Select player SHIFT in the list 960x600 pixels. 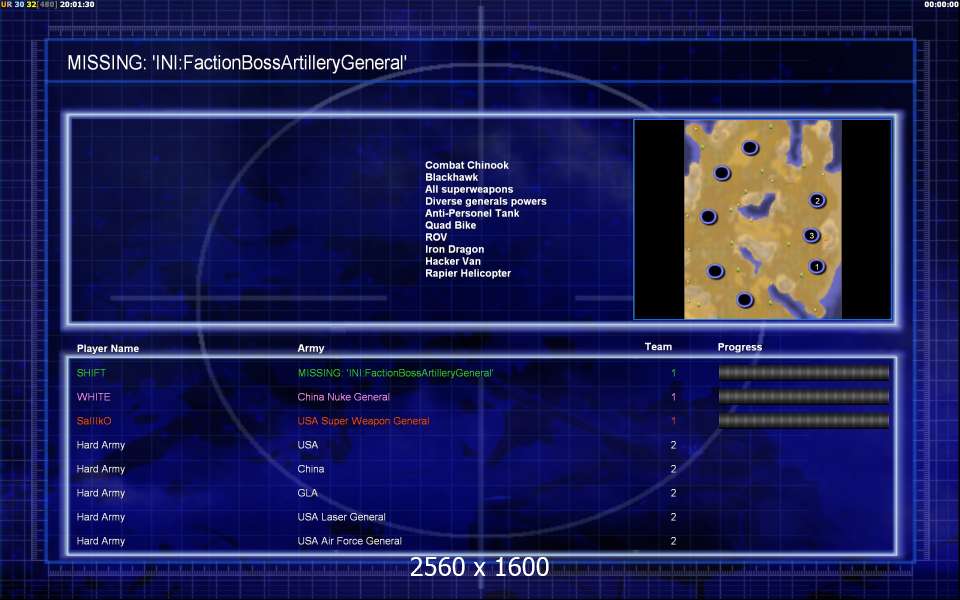[x=91, y=373]
